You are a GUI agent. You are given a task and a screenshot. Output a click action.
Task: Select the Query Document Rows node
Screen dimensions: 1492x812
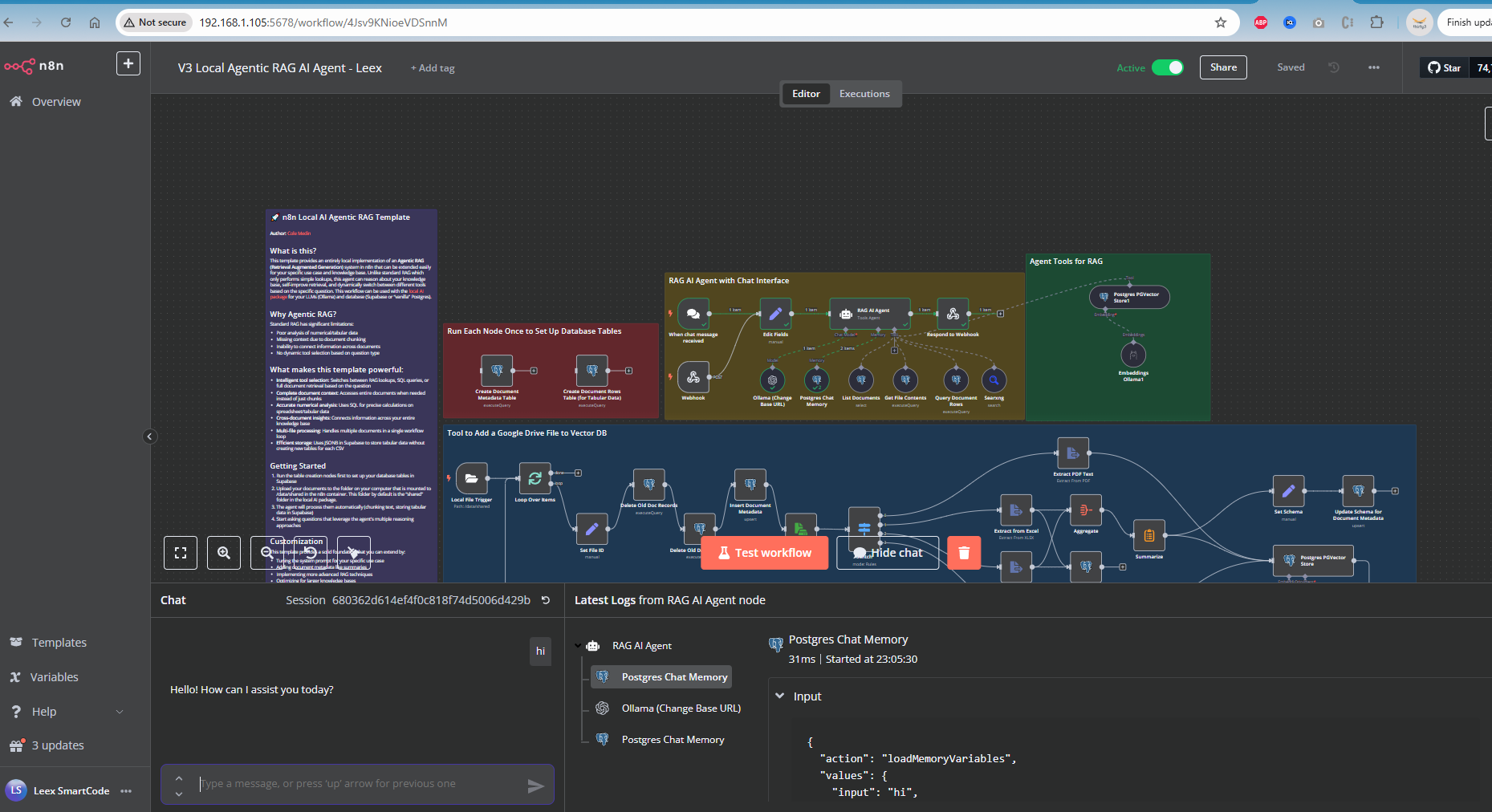pyautogui.click(x=956, y=380)
